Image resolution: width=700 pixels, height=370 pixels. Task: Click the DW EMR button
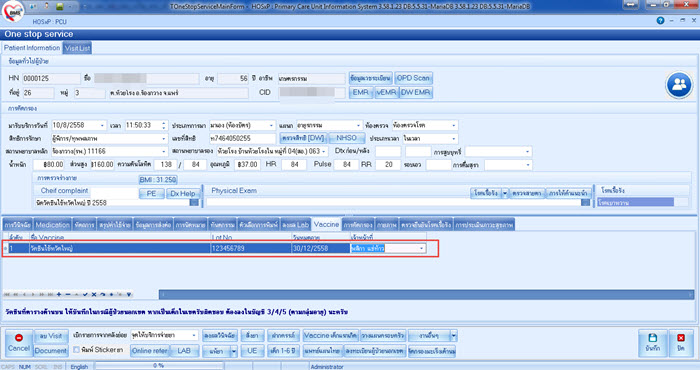tap(415, 92)
